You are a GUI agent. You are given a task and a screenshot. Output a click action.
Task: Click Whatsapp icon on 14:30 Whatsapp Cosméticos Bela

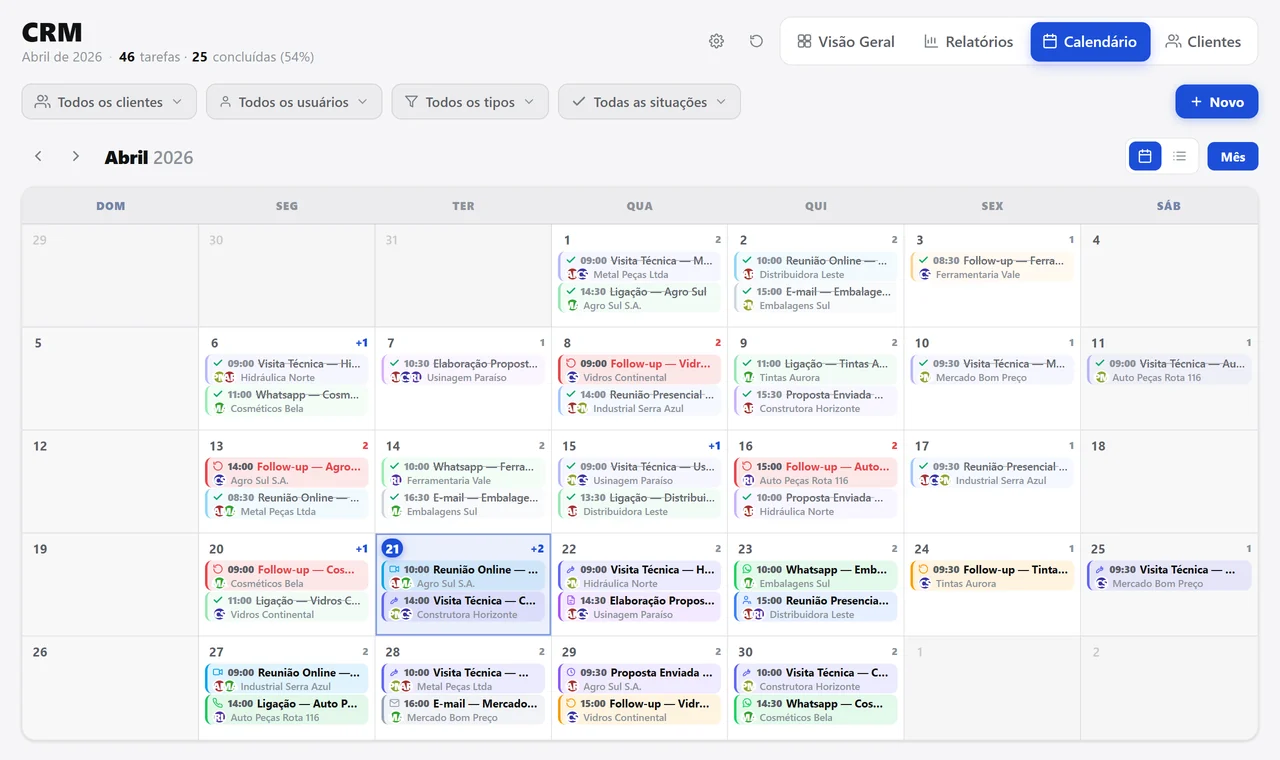coord(747,704)
